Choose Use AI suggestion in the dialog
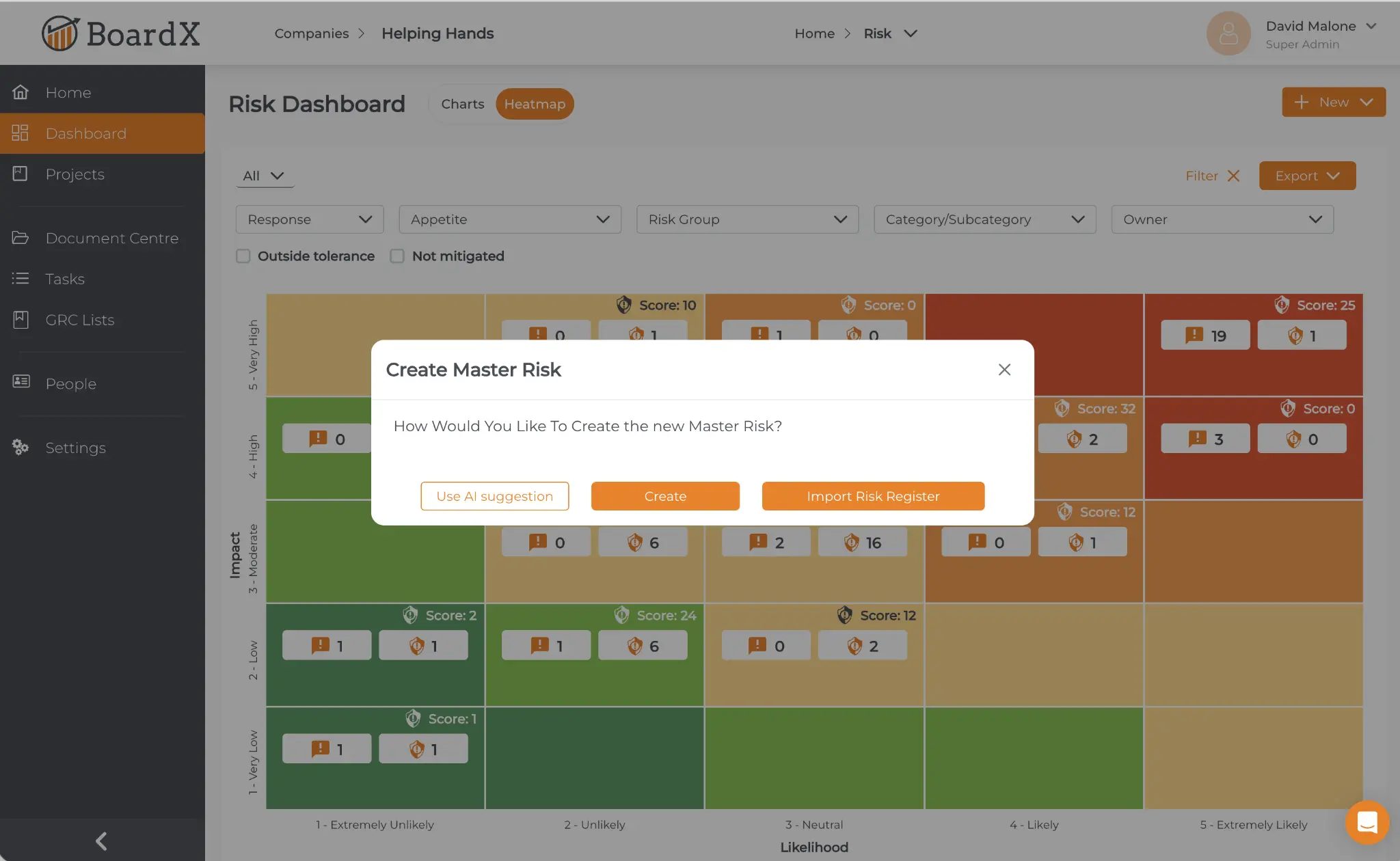This screenshot has height=861, width=1400. (494, 496)
